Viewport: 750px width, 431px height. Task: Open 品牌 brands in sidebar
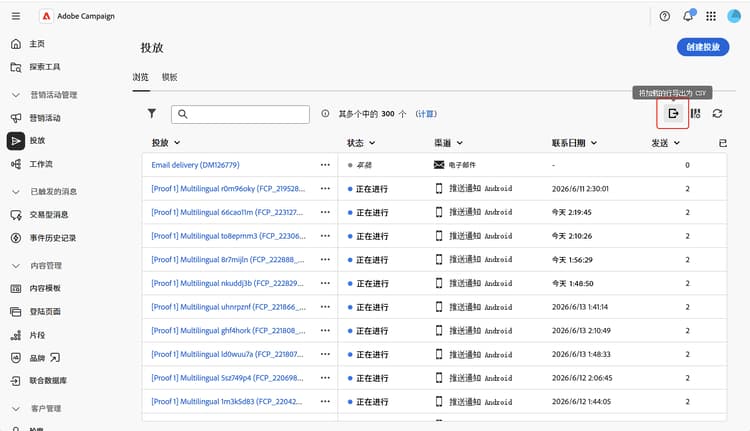36,358
